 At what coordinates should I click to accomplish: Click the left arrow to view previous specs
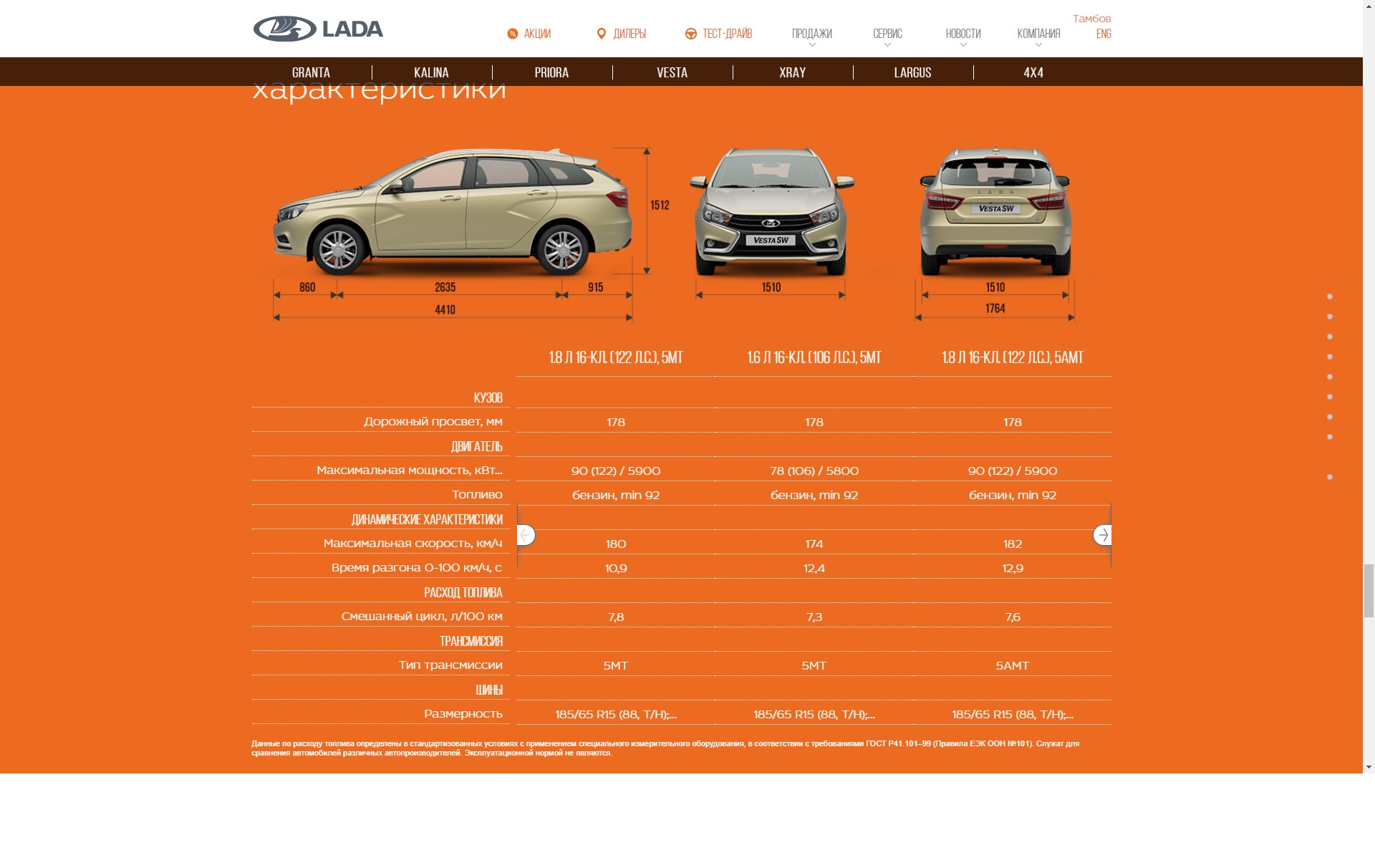526,535
